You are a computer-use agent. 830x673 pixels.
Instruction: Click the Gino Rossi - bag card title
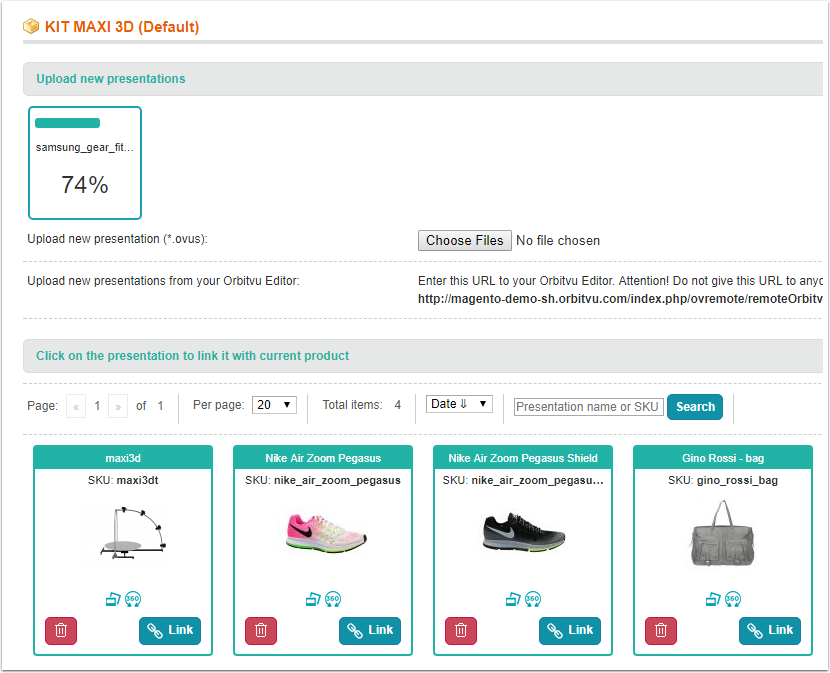[x=723, y=458]
